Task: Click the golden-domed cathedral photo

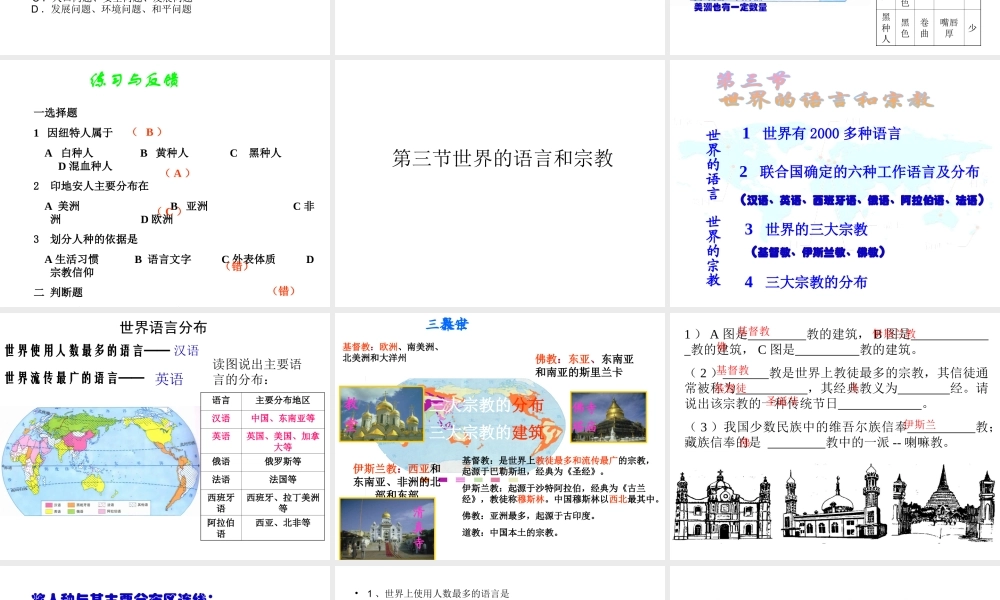Action: tap(381, 414)
